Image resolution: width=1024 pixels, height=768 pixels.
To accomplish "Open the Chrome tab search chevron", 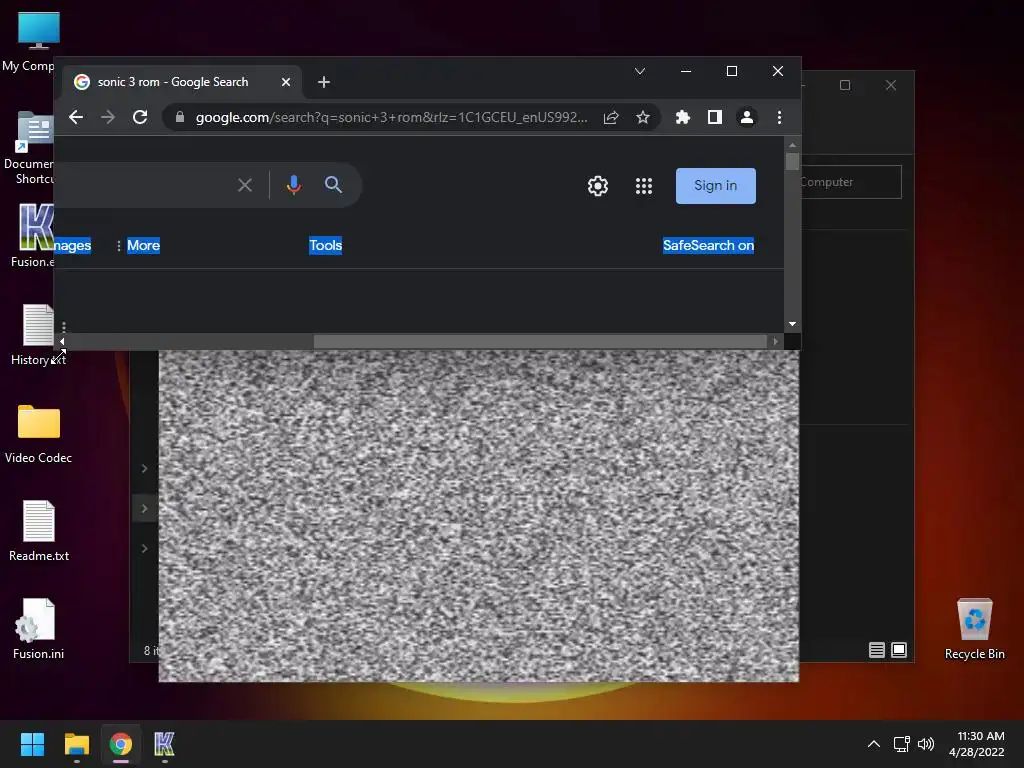I will [640, 71].
